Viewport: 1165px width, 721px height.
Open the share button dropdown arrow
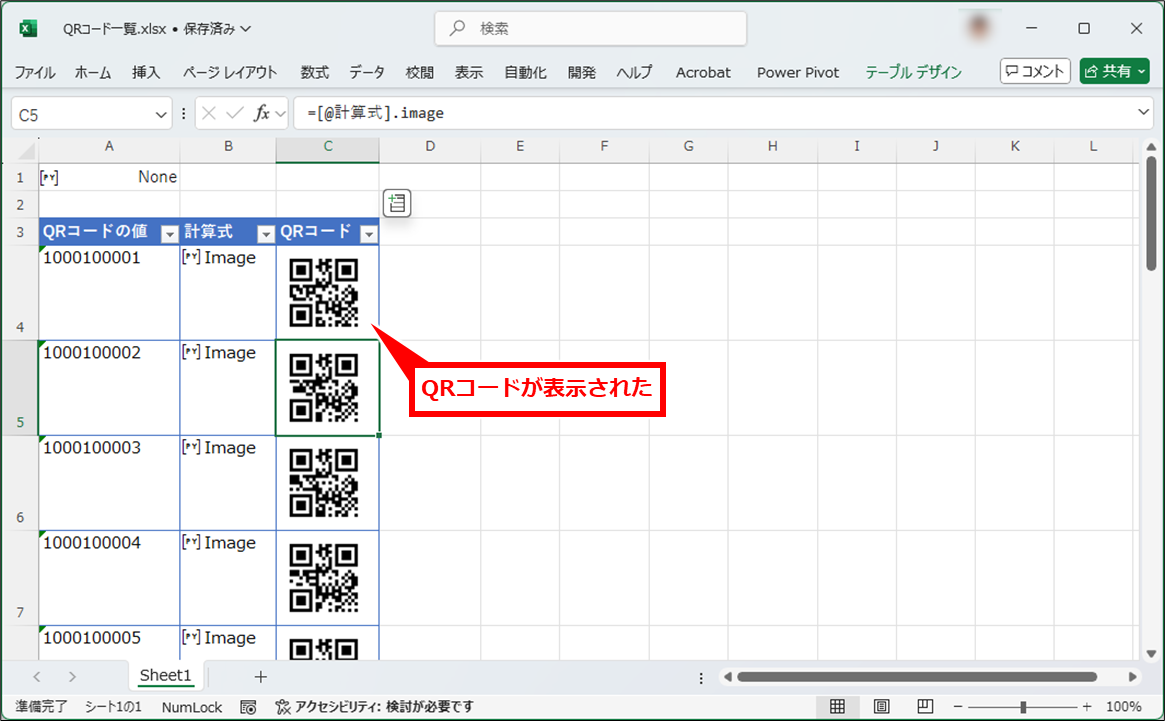(1142, 71)
